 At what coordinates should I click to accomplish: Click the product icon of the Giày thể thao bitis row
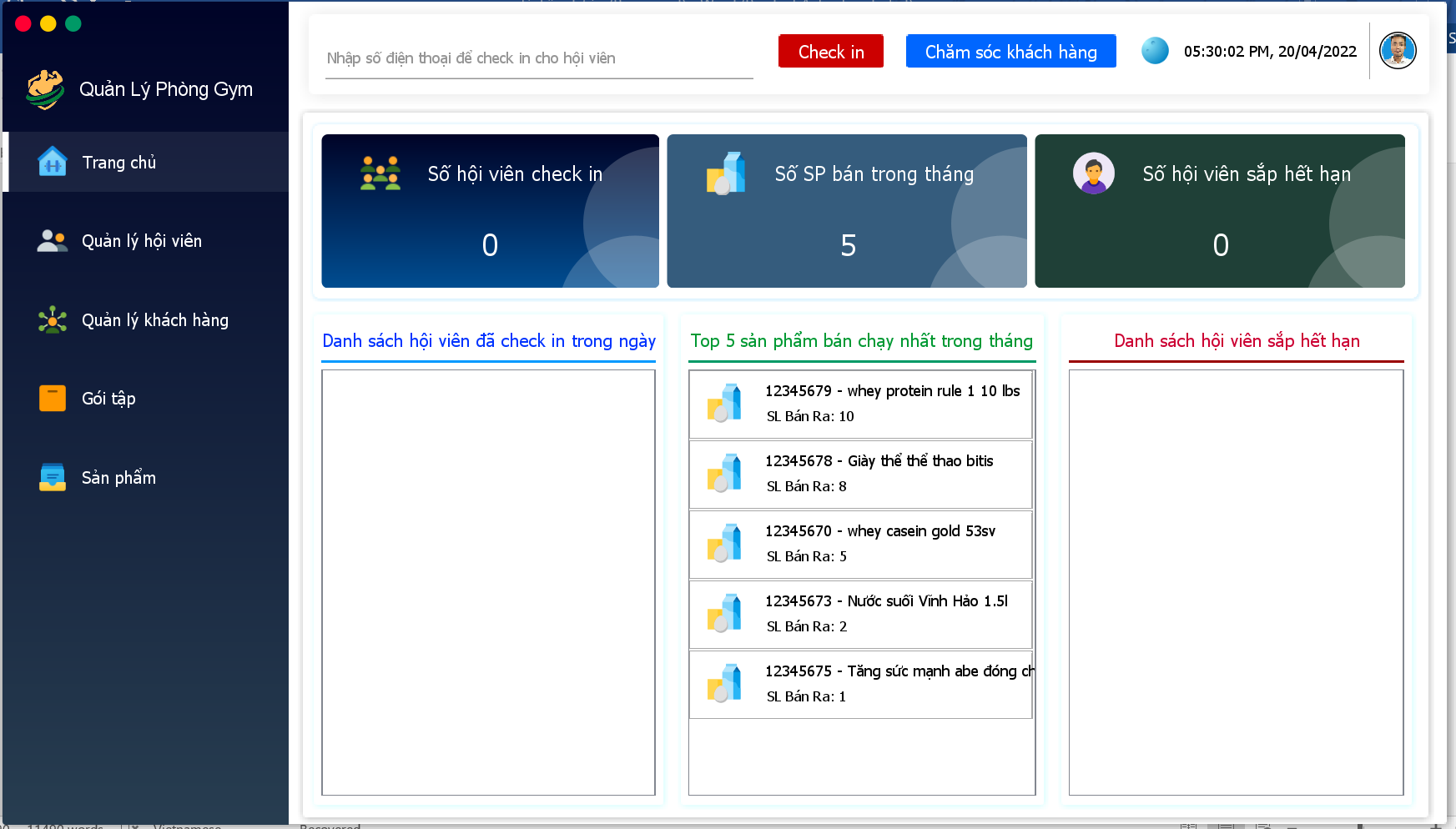coord(724,473)
